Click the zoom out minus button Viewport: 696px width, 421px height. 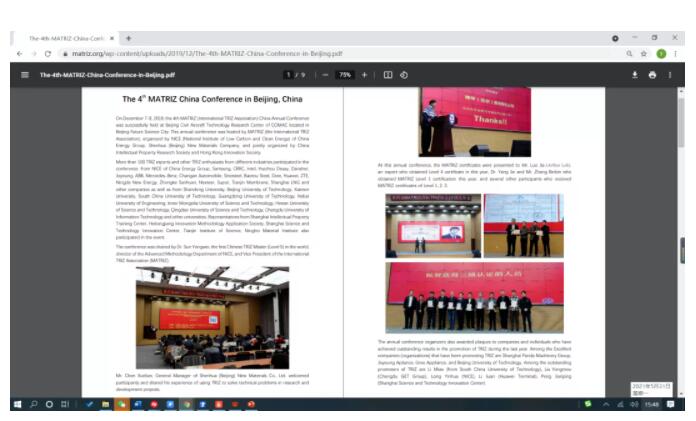(x=326, y=75)
